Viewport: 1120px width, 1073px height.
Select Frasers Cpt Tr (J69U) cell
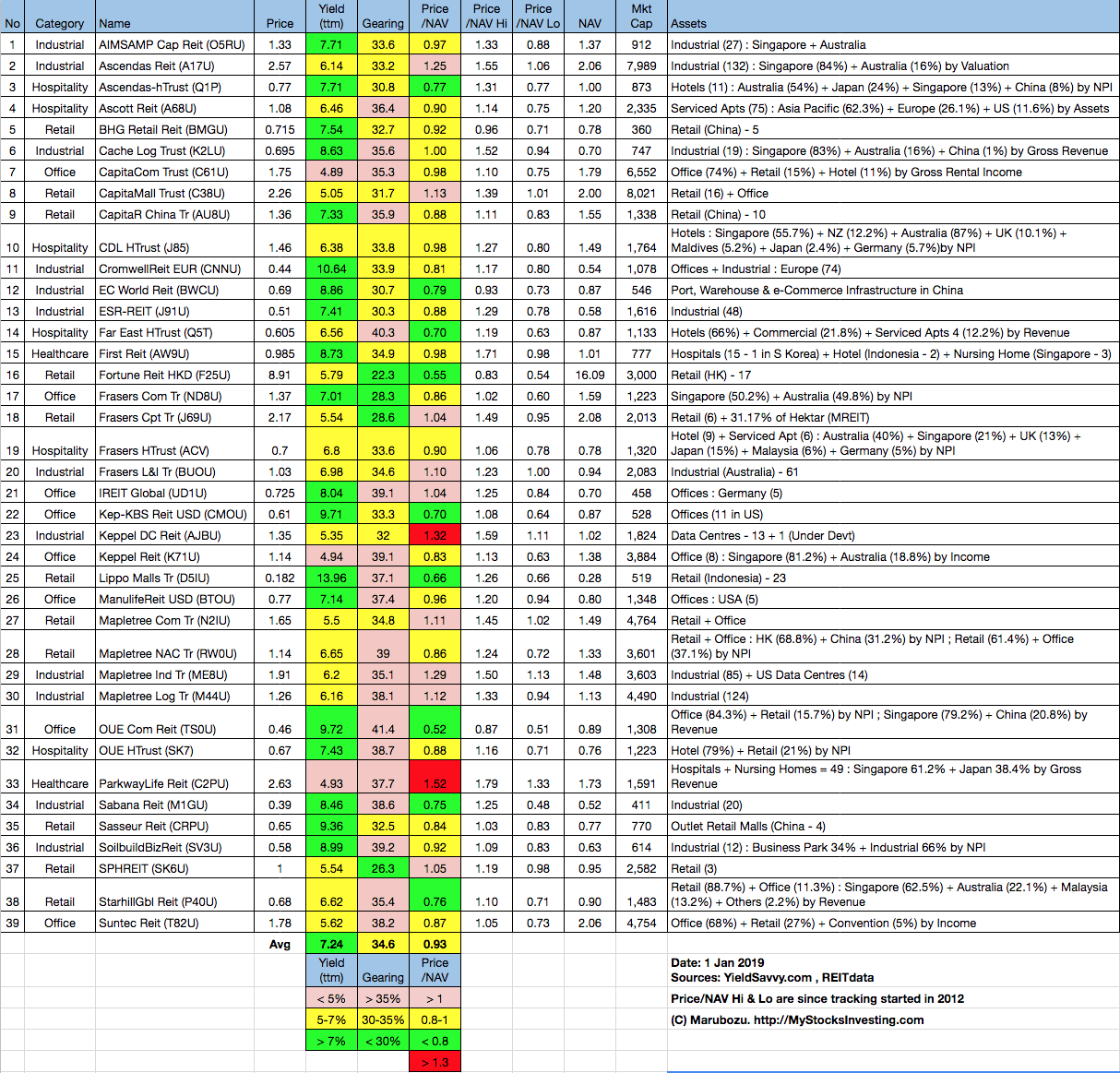pyautogui.click(x=174, y=417)
